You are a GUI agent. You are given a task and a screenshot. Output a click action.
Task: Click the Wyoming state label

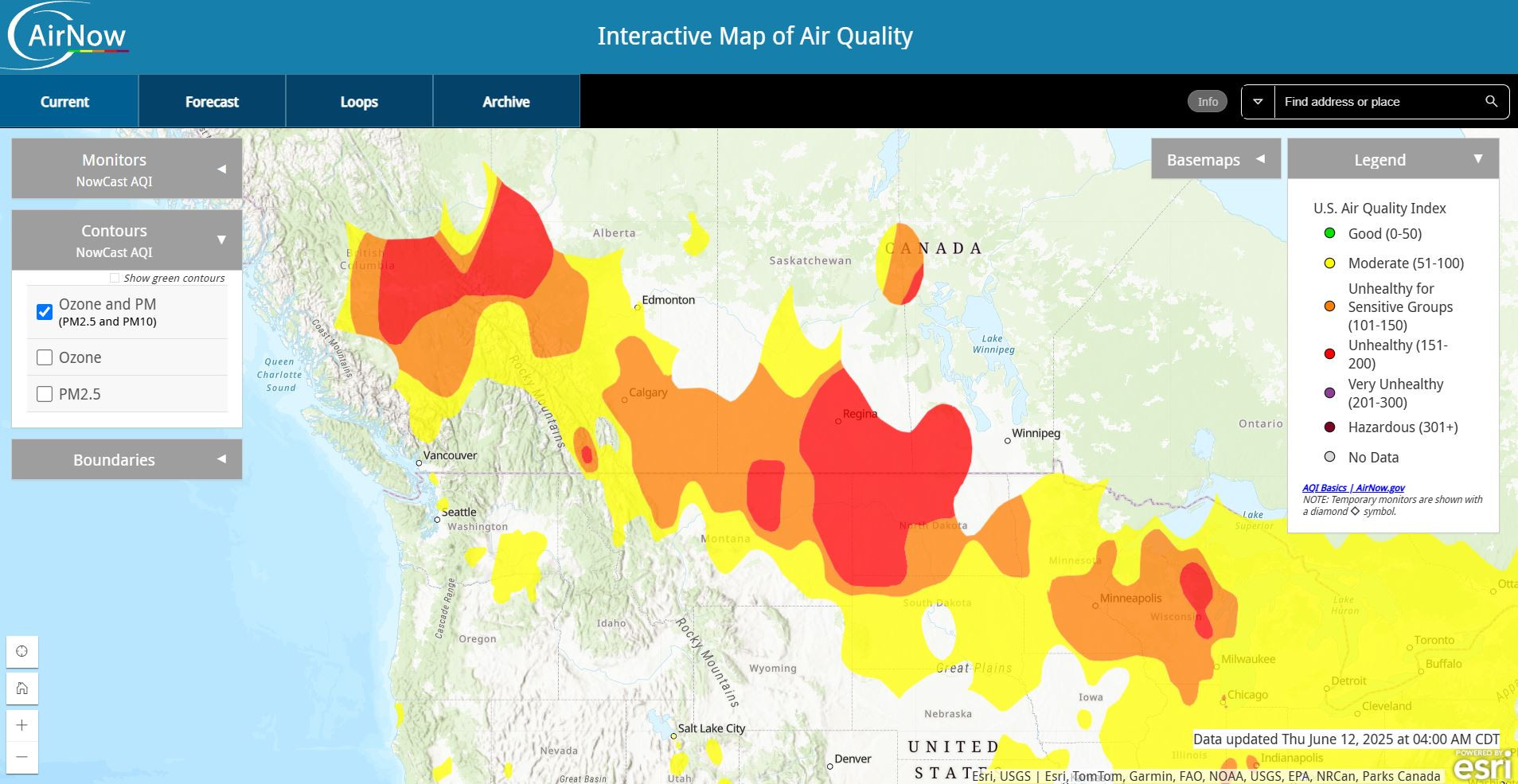(773, 669)
